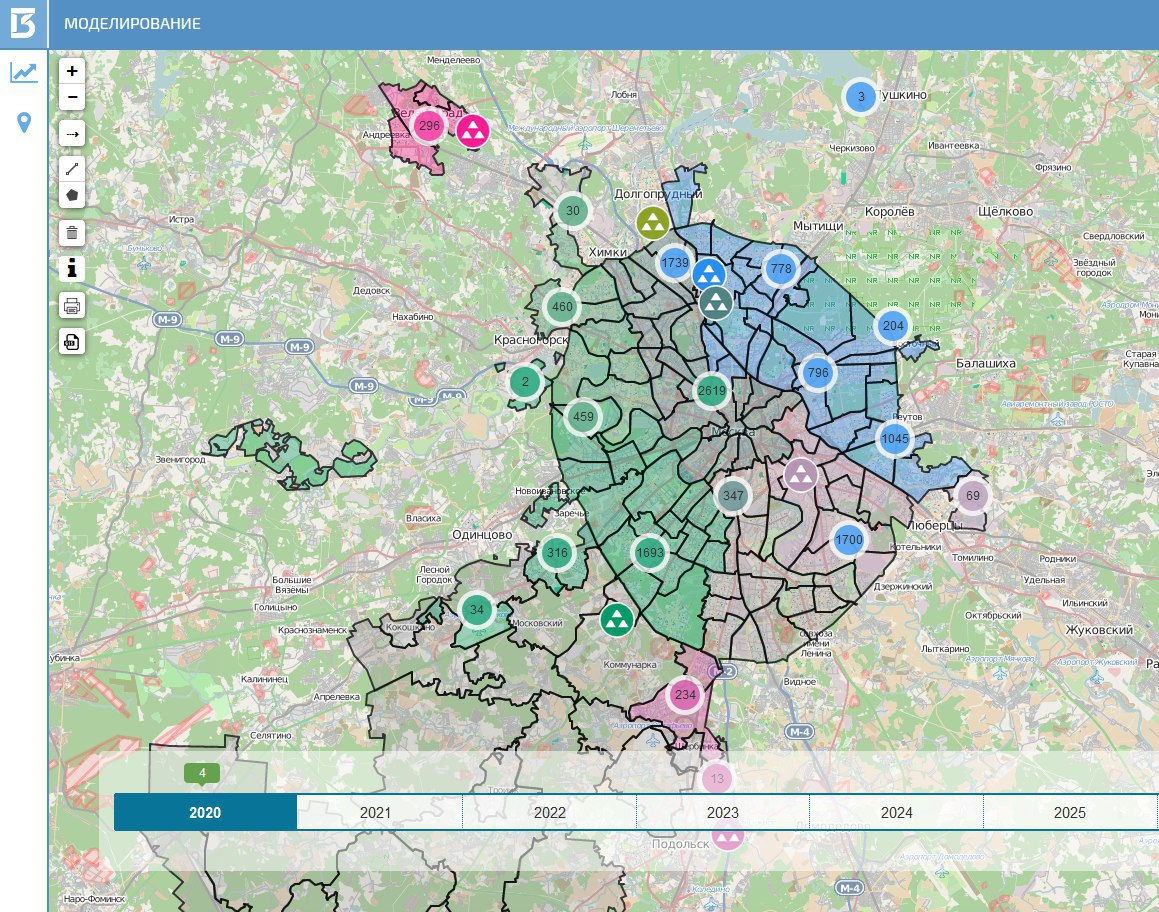Viewport: 1159px width, 912px height.
Task: Expand the green cluster marker 2619
Action: (712, 392)
